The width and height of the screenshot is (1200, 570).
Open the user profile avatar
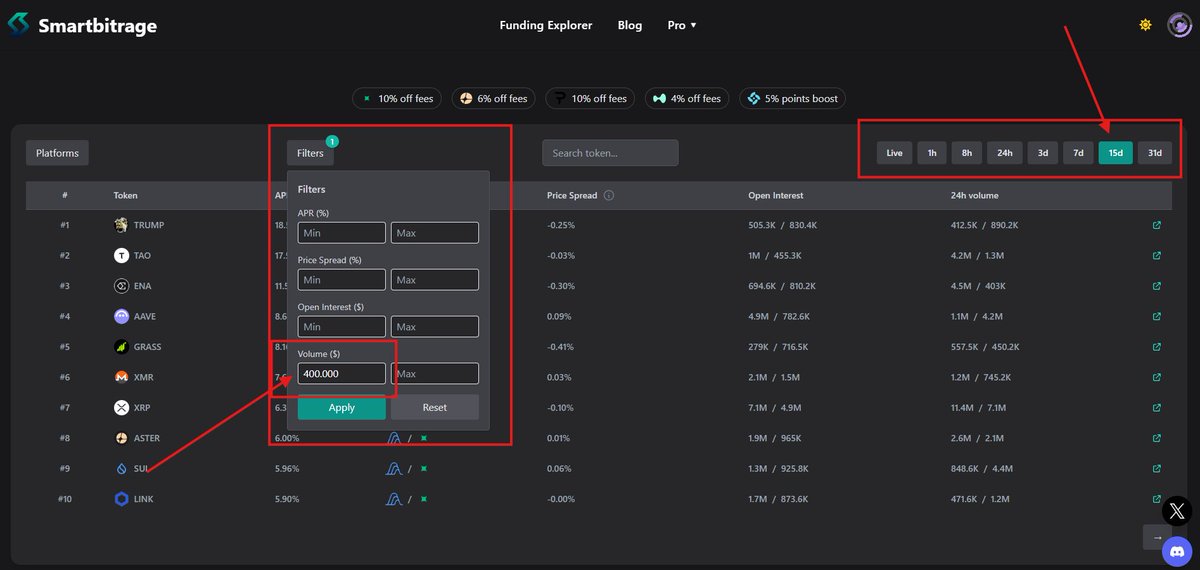click(1179, 25)
